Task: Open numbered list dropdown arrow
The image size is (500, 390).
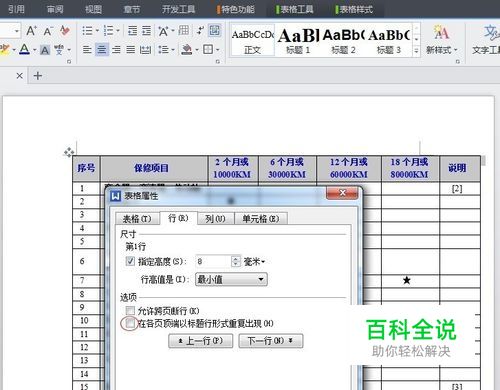Action: click(x=118, y=31)
